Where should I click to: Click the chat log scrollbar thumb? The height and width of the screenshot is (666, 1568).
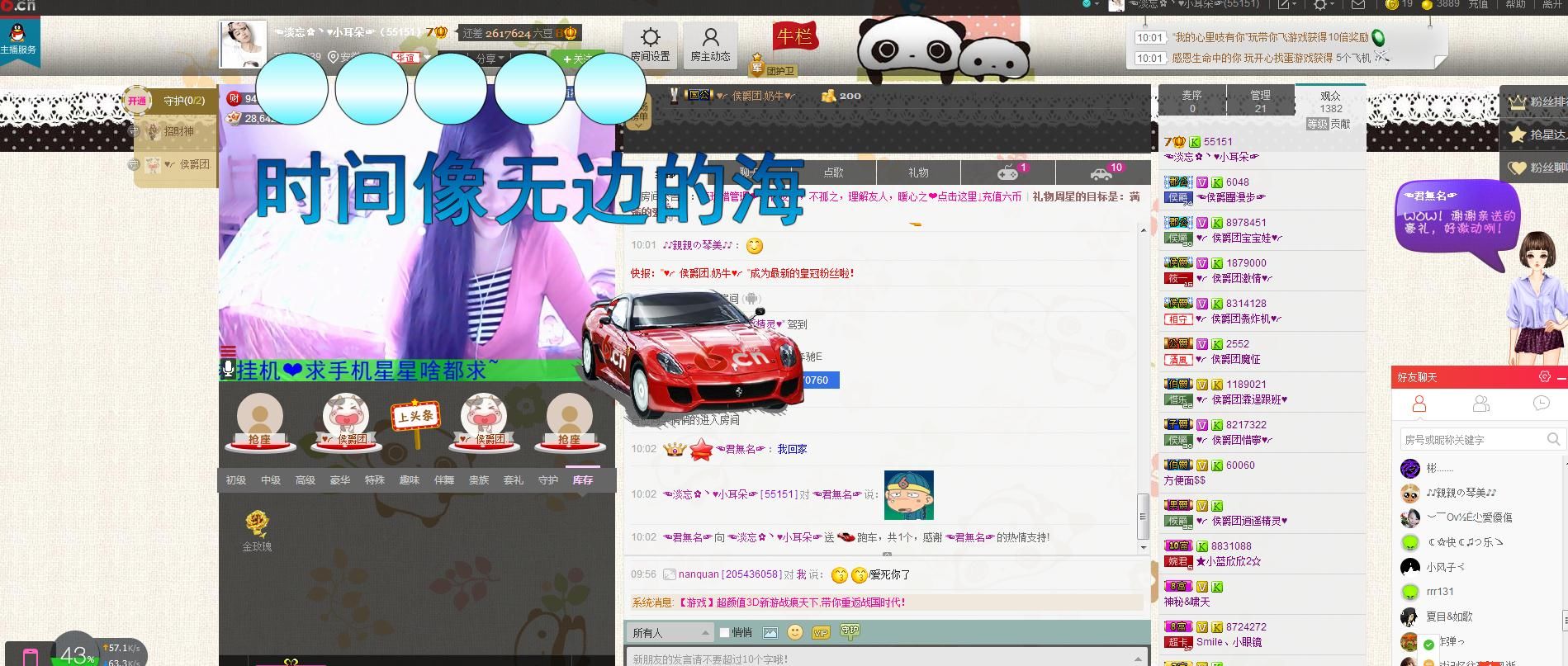pyautogui.click(x=1143, y=517)
